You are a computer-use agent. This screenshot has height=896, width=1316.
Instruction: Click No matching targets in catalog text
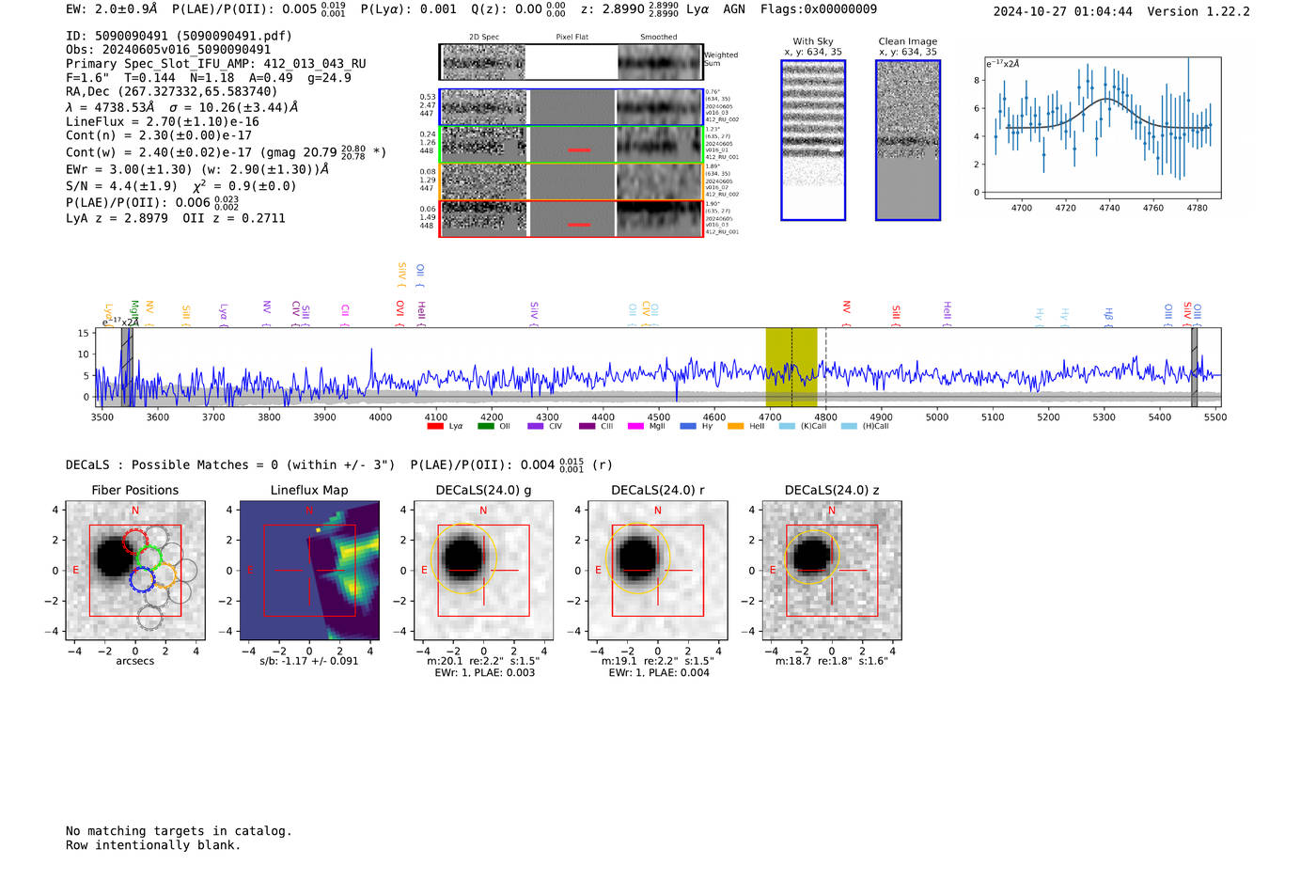pos(179,831)
